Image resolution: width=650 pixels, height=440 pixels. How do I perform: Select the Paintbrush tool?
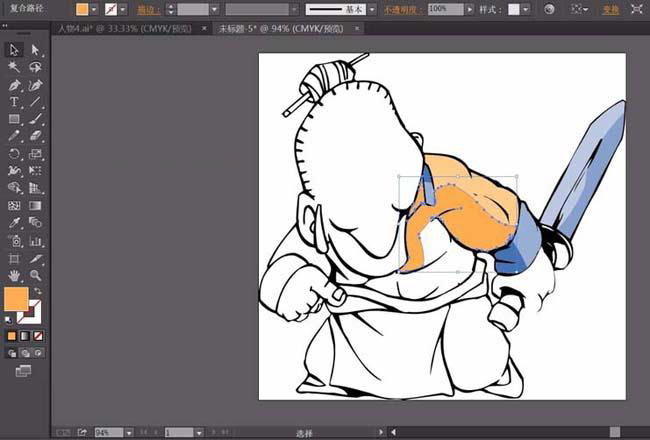pos(35,119)
